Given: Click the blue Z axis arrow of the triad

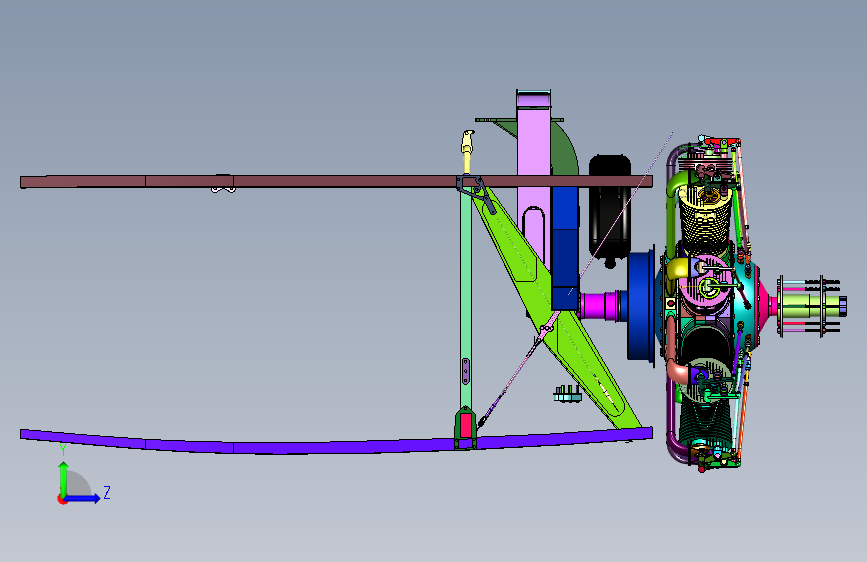Looking at the screenshot, I should pyautogui.click(x=83, y=498).
